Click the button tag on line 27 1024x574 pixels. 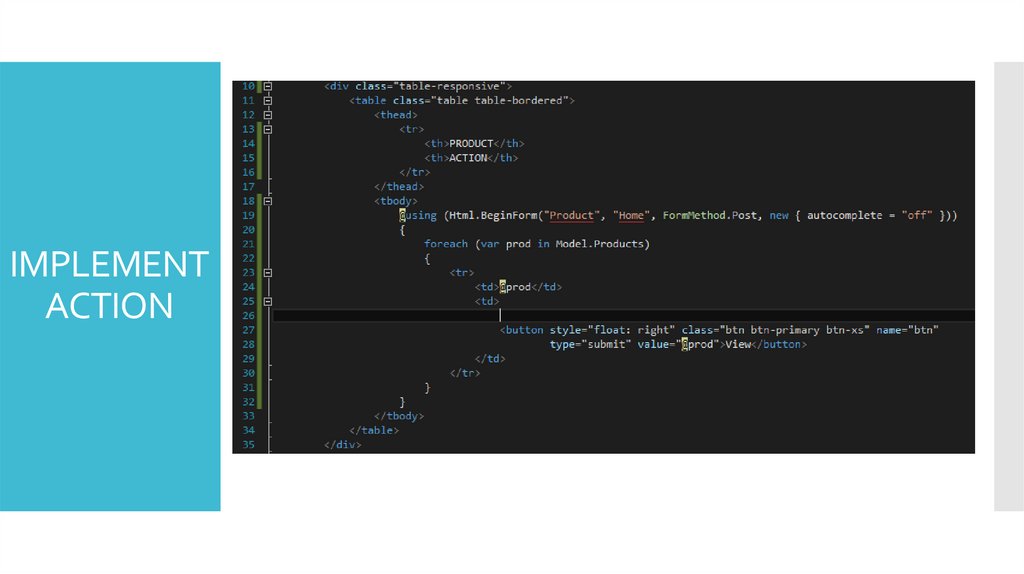click(521, 330)
